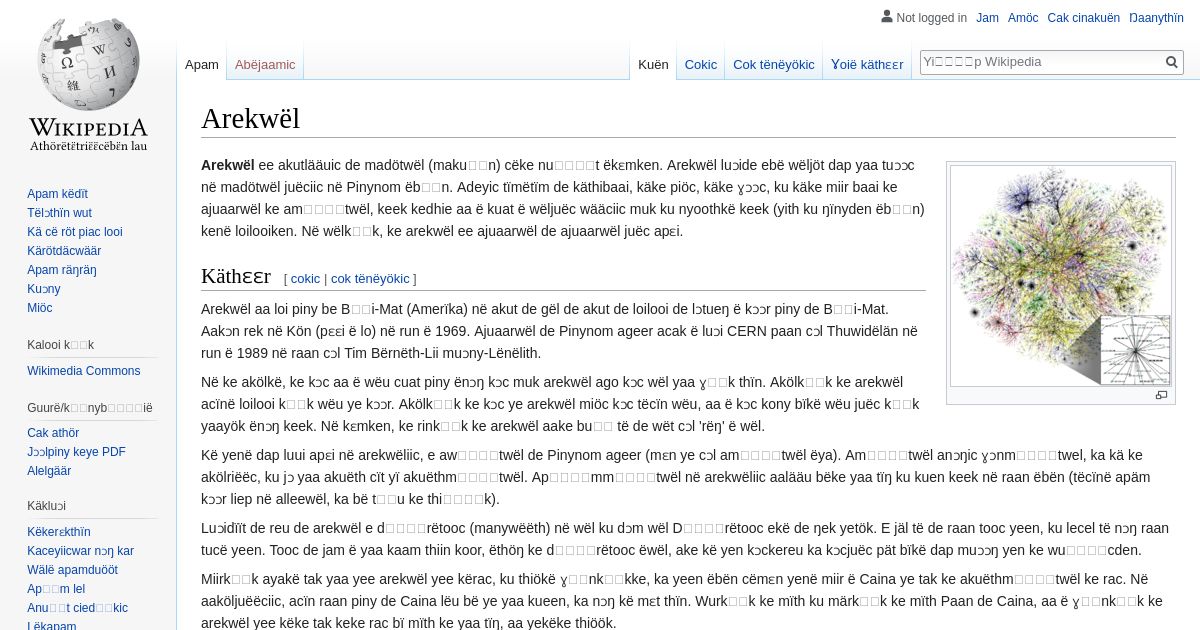Click the user icon beside Not logged in
Screen dimensions: 1200x630
[886, 16]
